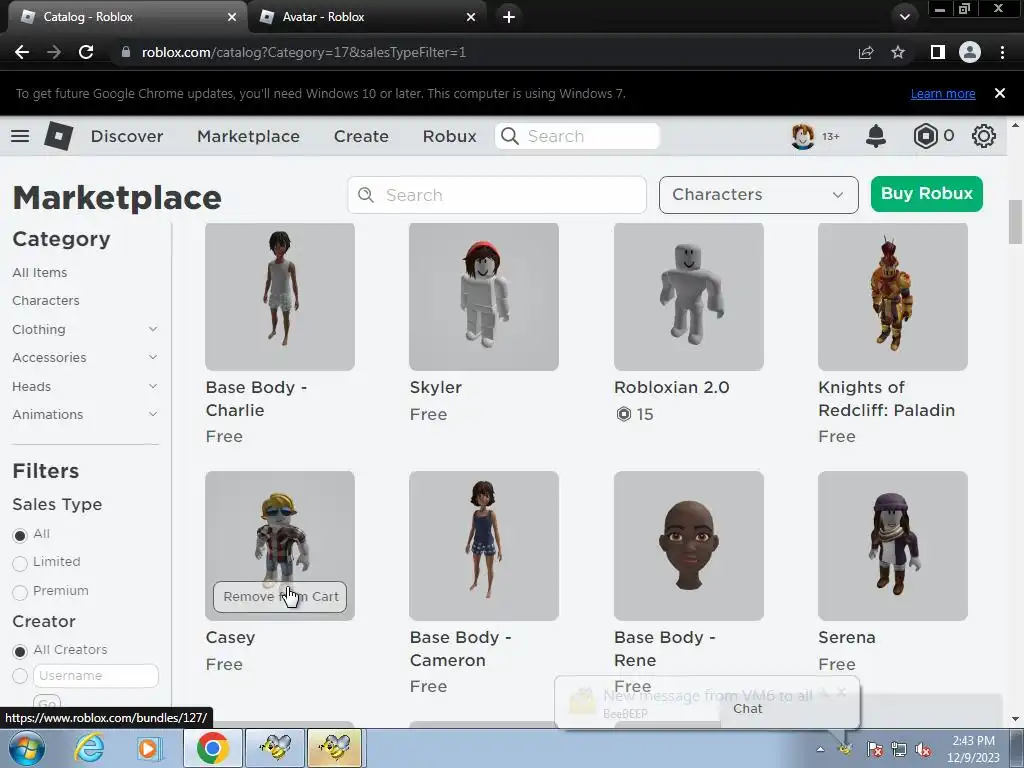The image size is (1024, 768).
Task: Select the All Creators radio
Action: [x=20, y=651]
